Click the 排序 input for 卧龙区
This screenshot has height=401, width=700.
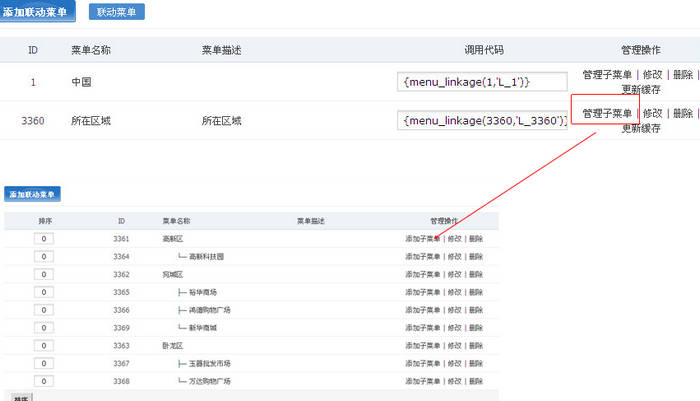point(44,345)
